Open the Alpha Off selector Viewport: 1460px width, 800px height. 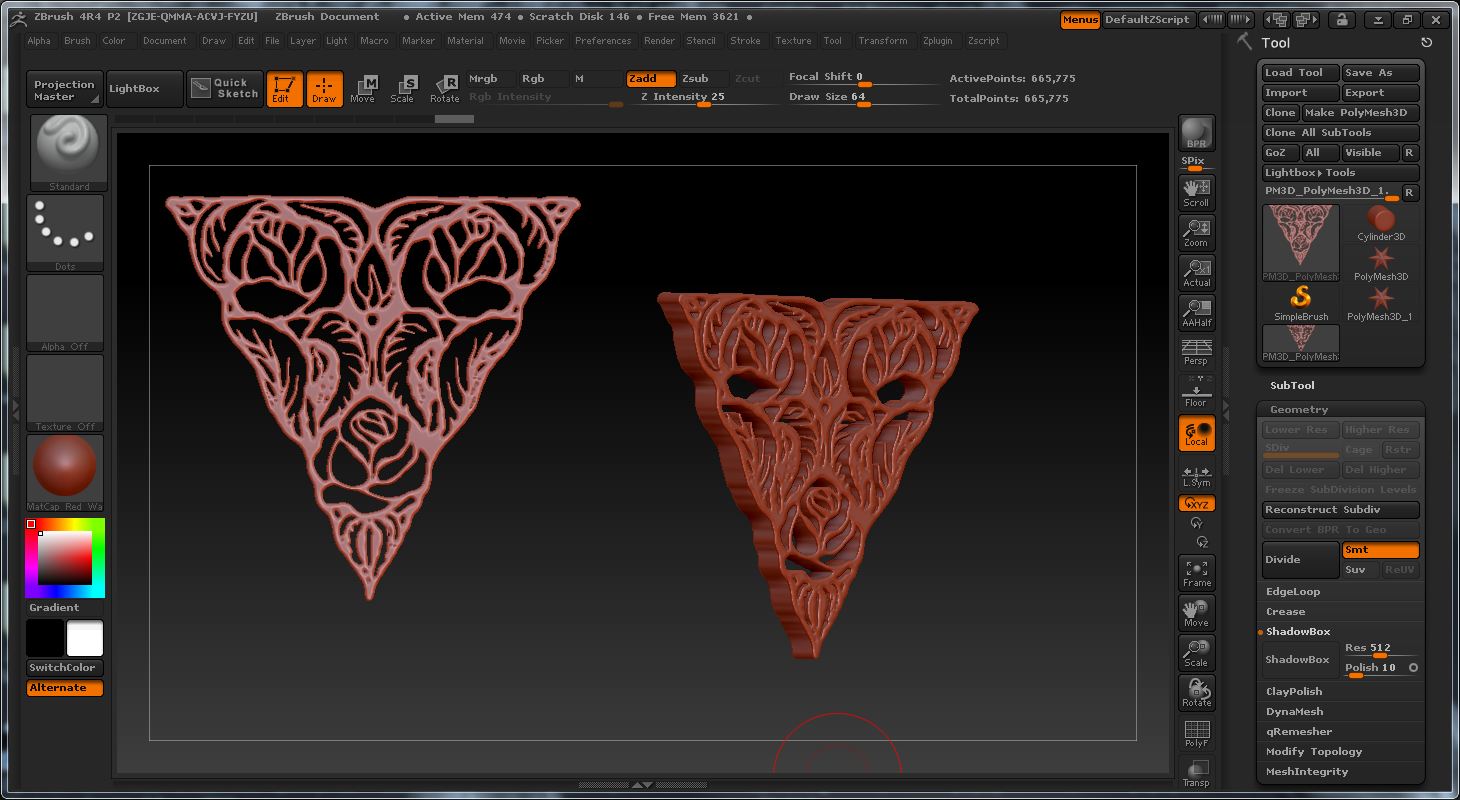(x=66, y=313)
